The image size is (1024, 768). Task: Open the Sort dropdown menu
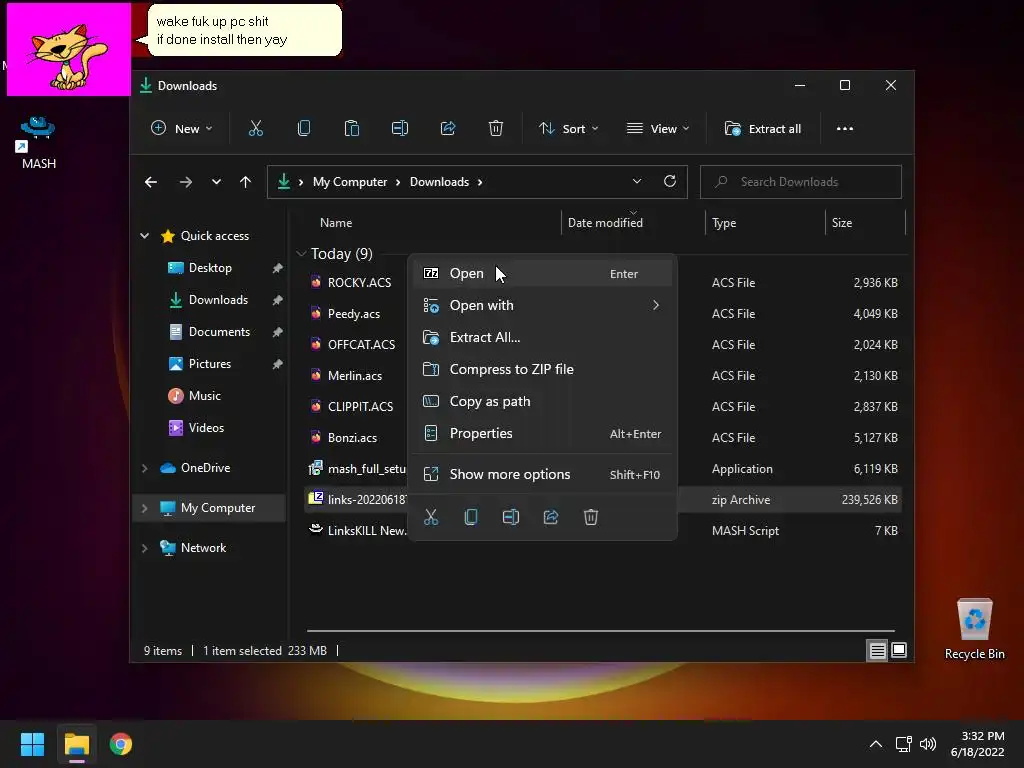pos(568,129)
